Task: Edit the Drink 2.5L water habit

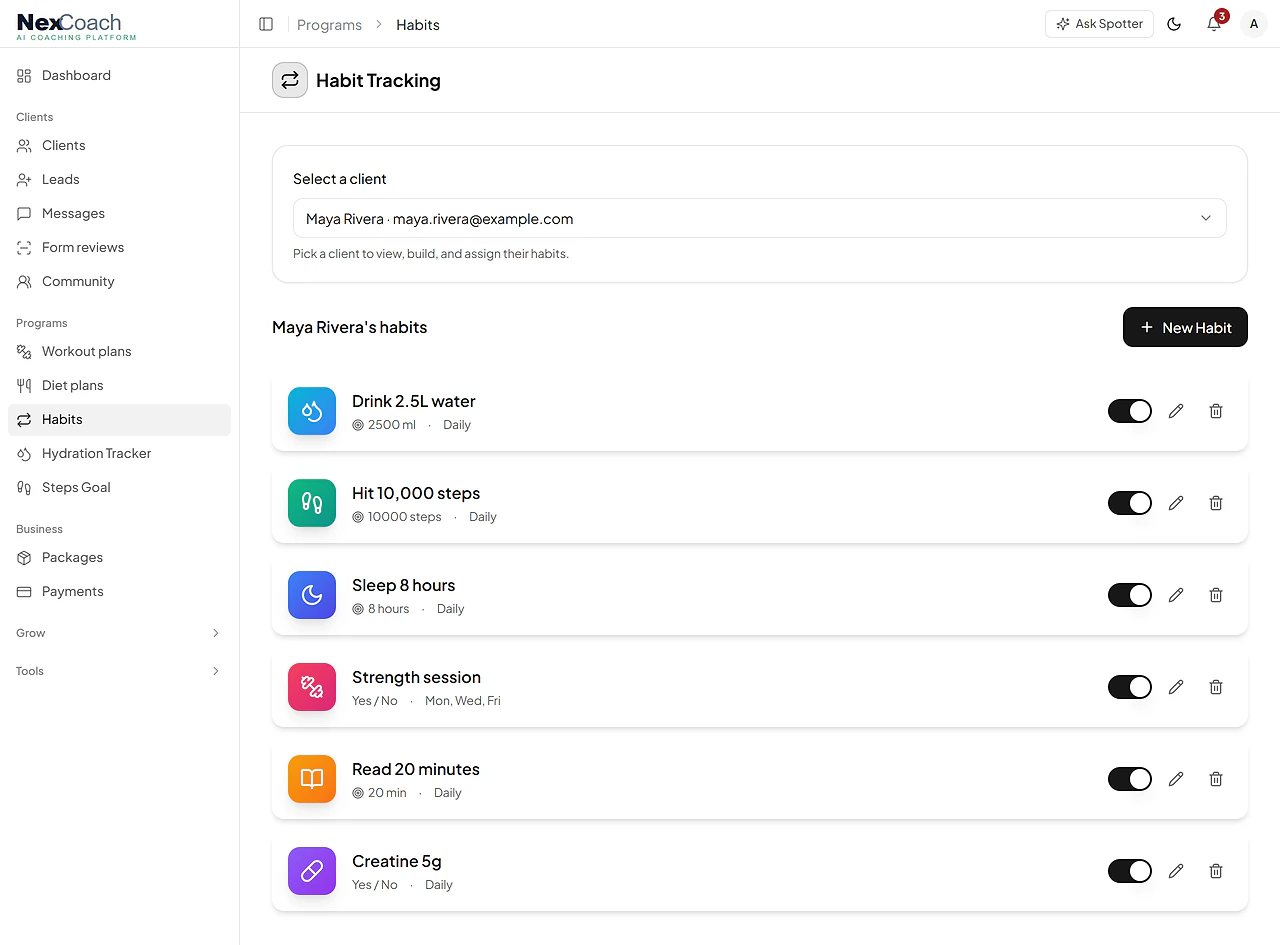Action: coord(1176,411)
